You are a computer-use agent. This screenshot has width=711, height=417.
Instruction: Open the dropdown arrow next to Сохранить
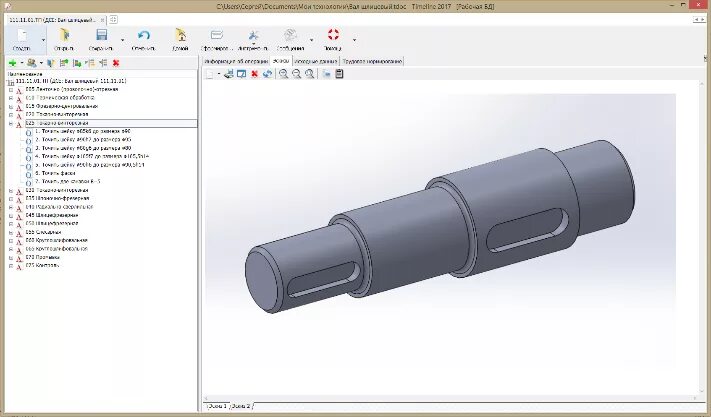coord(122,40)
